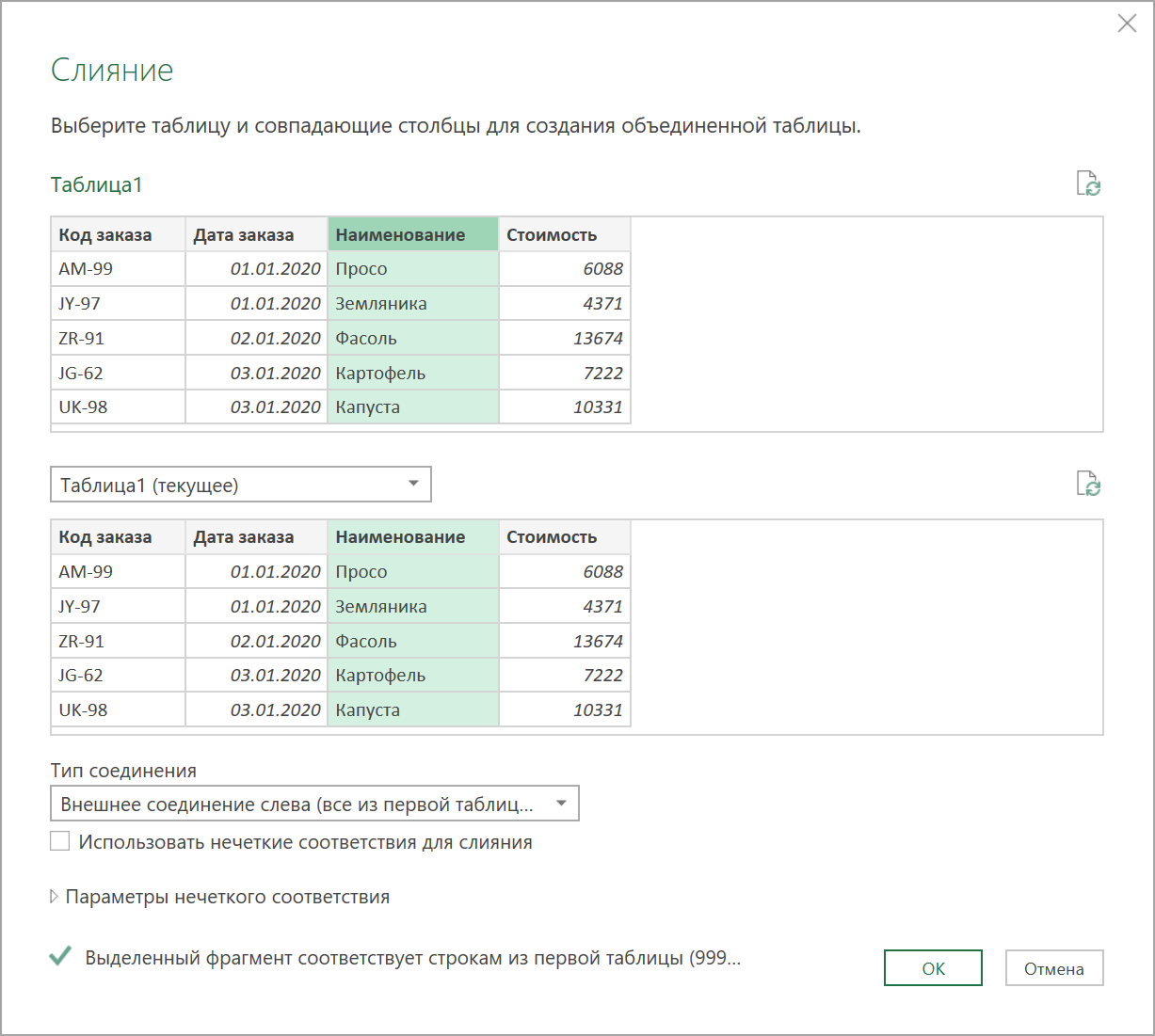Image resolution: width=1155 pixels, height=1036 pixels.
Task: Click the refresh preview icon beside Таблица1 title
Action: click(x=1088, y=183)
